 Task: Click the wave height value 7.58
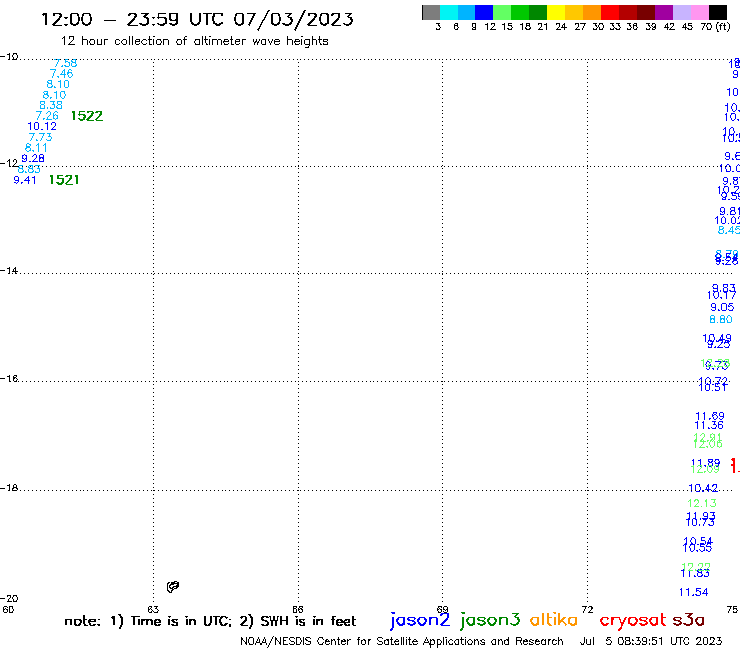click(x=66, y=63)
